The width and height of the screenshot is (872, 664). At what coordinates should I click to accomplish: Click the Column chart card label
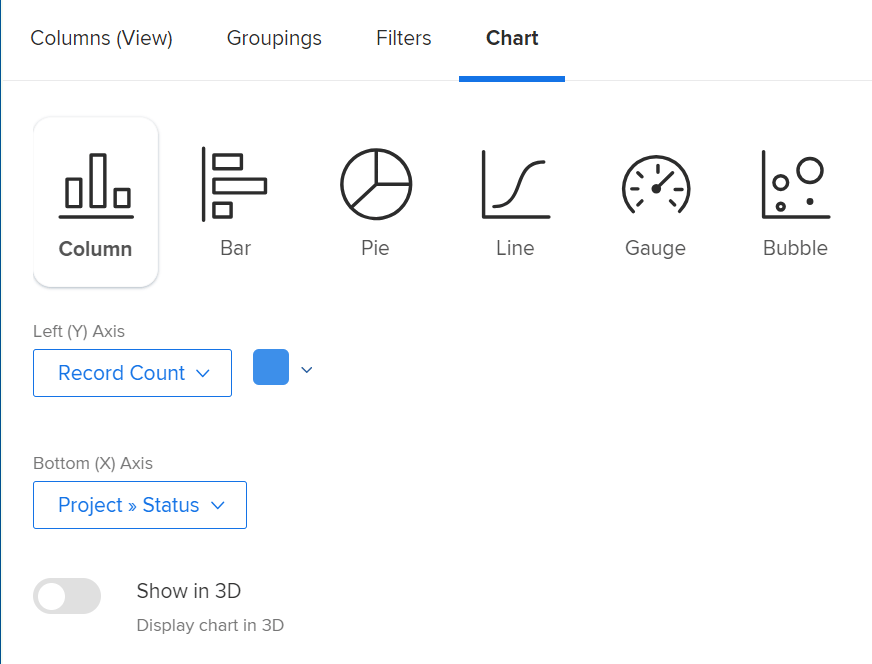point(95,249)
